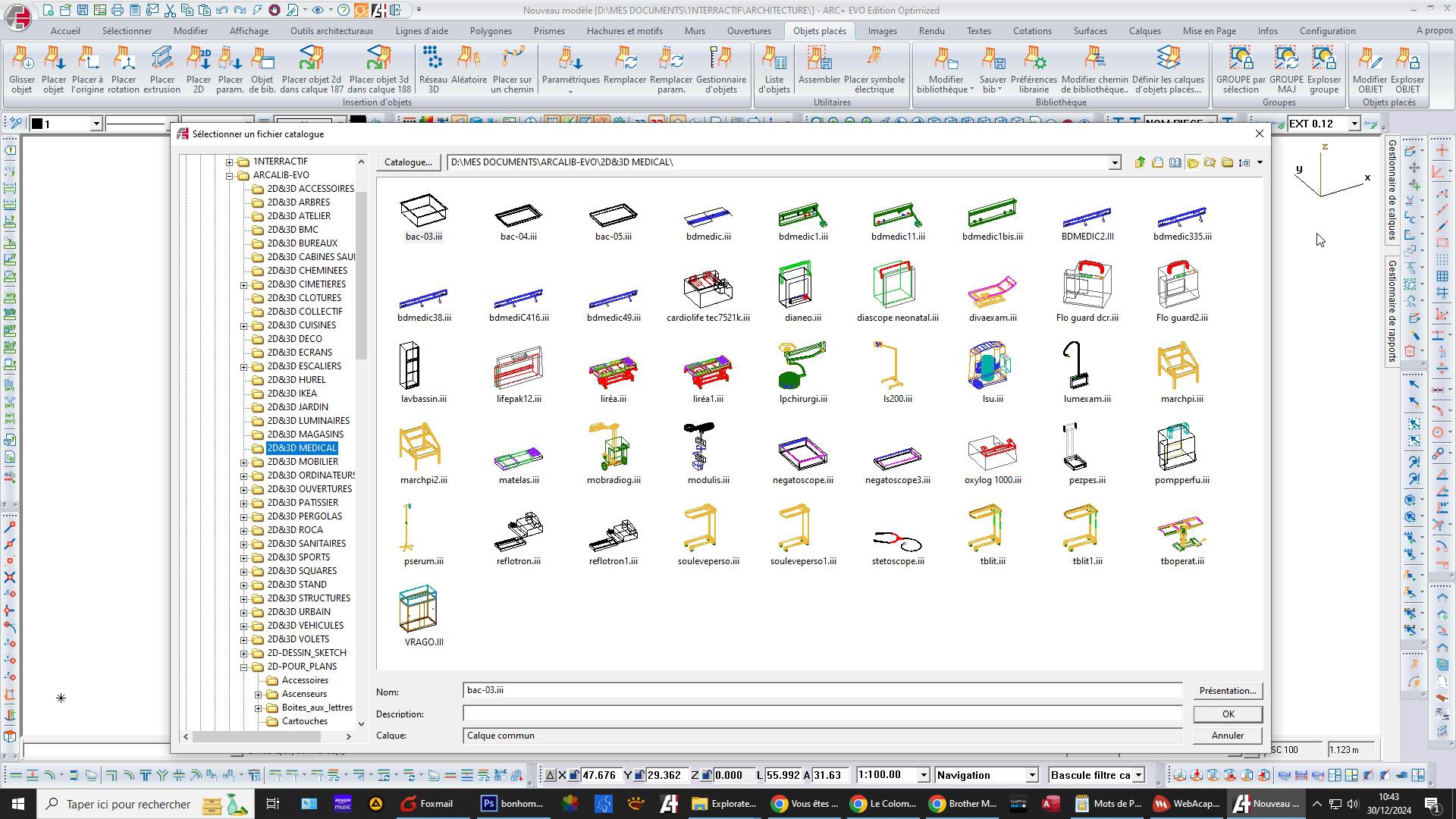Toggle the Y coordinate lock
Image resolution: width=1456 pixels, height=819 pixels.
639,775
